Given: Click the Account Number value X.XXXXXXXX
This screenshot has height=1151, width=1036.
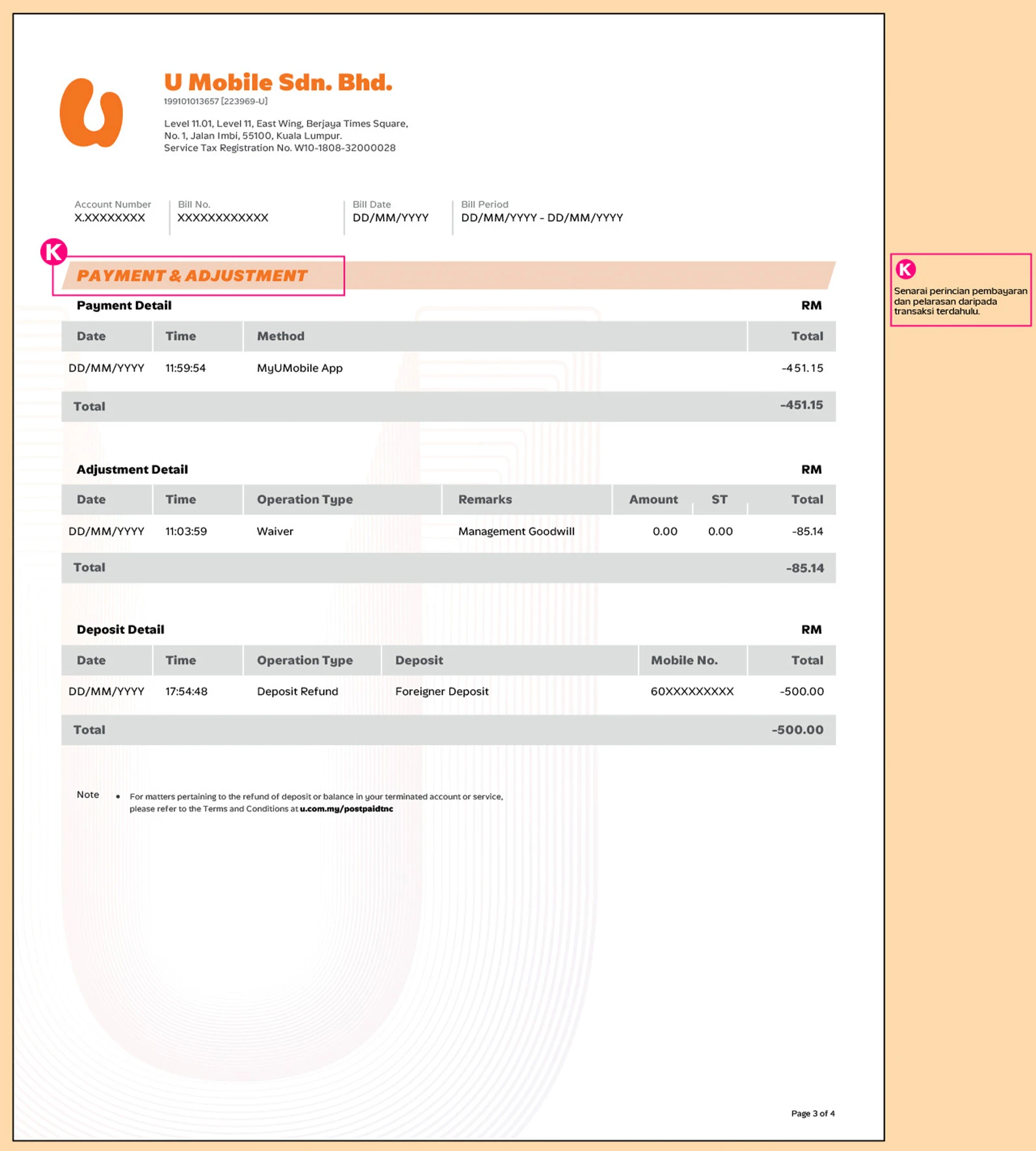Looking at the screenshot, I should coord(110,218).
